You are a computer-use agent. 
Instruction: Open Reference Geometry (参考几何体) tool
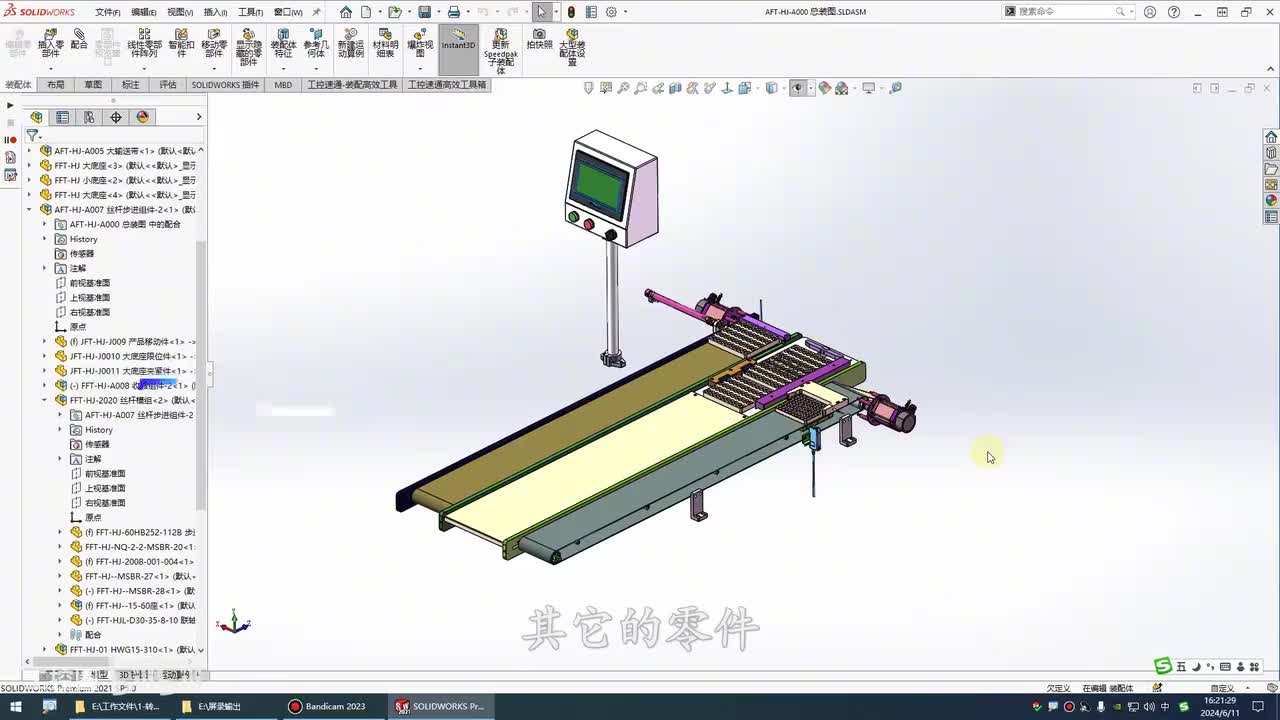(x=316, y=43)
